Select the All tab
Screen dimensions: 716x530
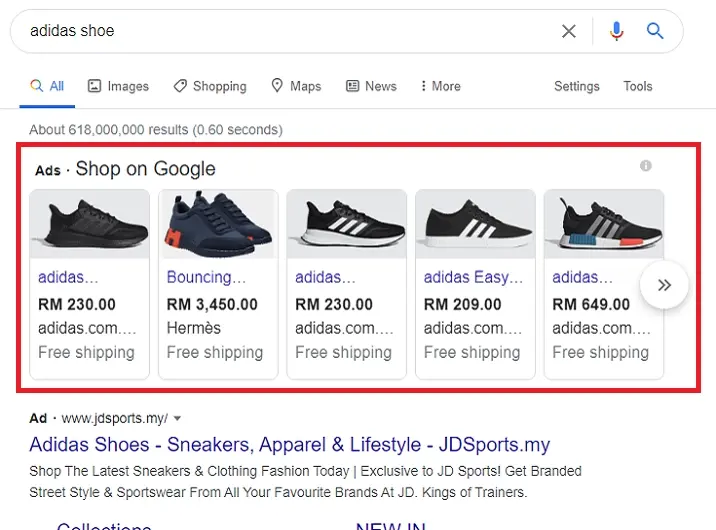47,86
